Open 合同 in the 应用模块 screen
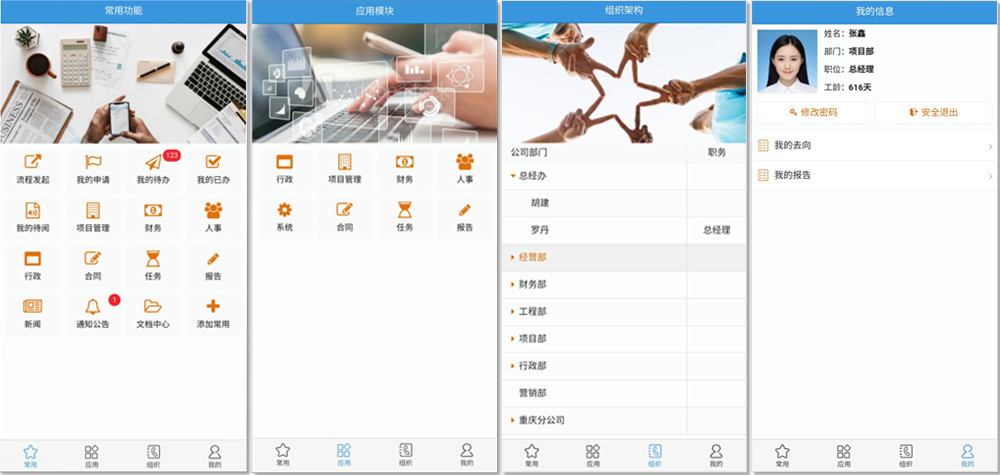The height and width of the screenshot is (475, 1000). coord(344,217)
